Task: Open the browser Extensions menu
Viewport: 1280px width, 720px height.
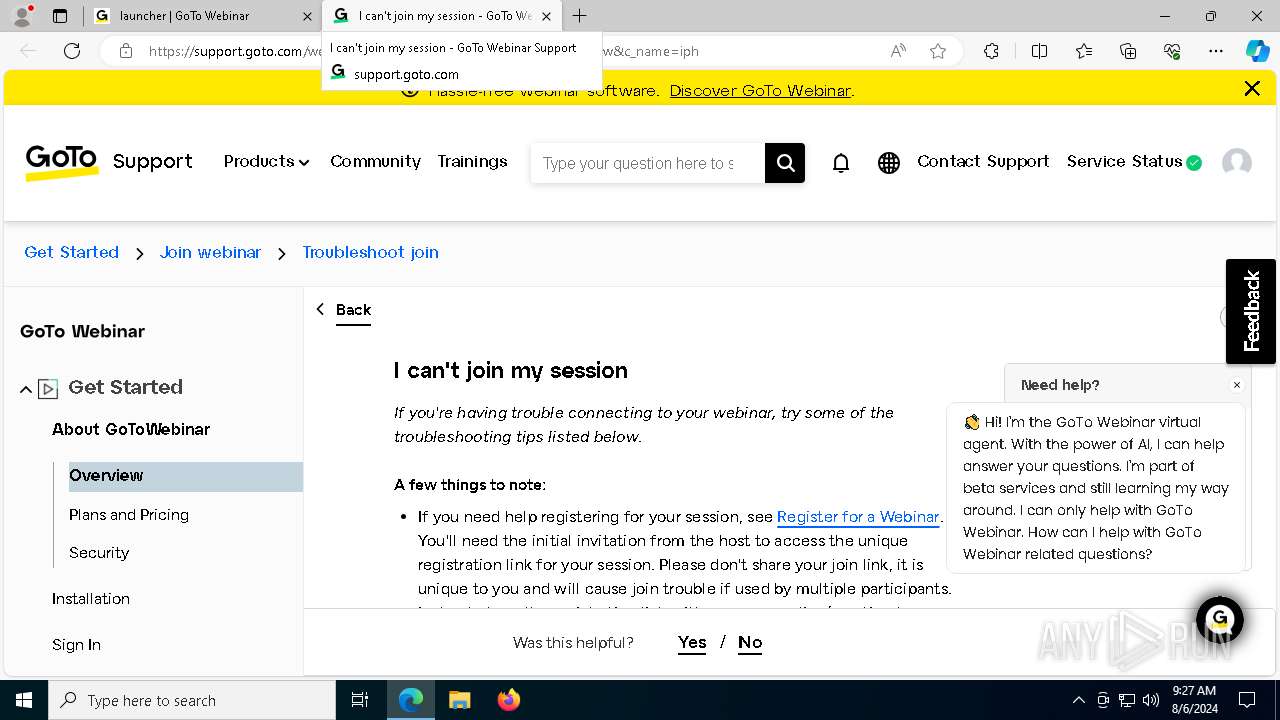Action: pyautogui.click(x=991, y=51)
